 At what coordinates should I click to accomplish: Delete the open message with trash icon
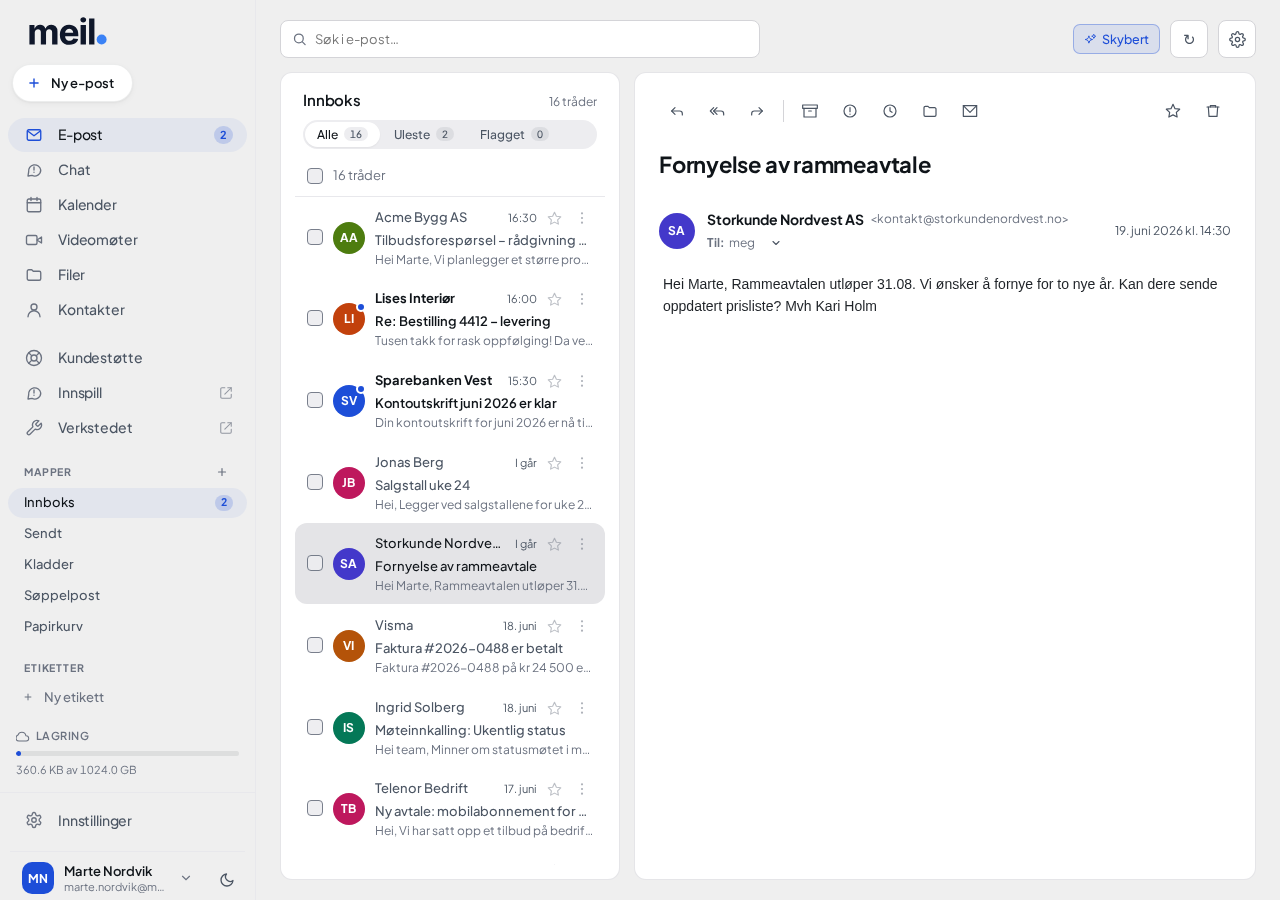pyautogui.click(x=1213, y=111)
